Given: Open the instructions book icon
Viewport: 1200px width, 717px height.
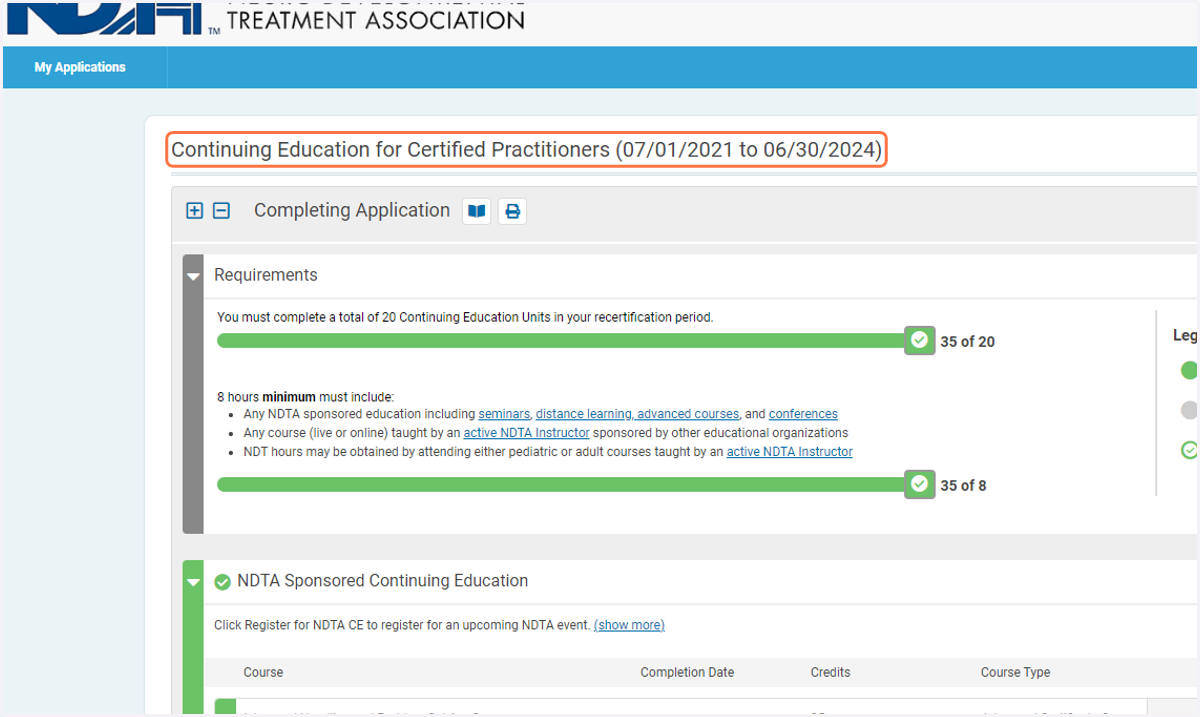Looking at the screenshot, I should click(x=477, y=211).
